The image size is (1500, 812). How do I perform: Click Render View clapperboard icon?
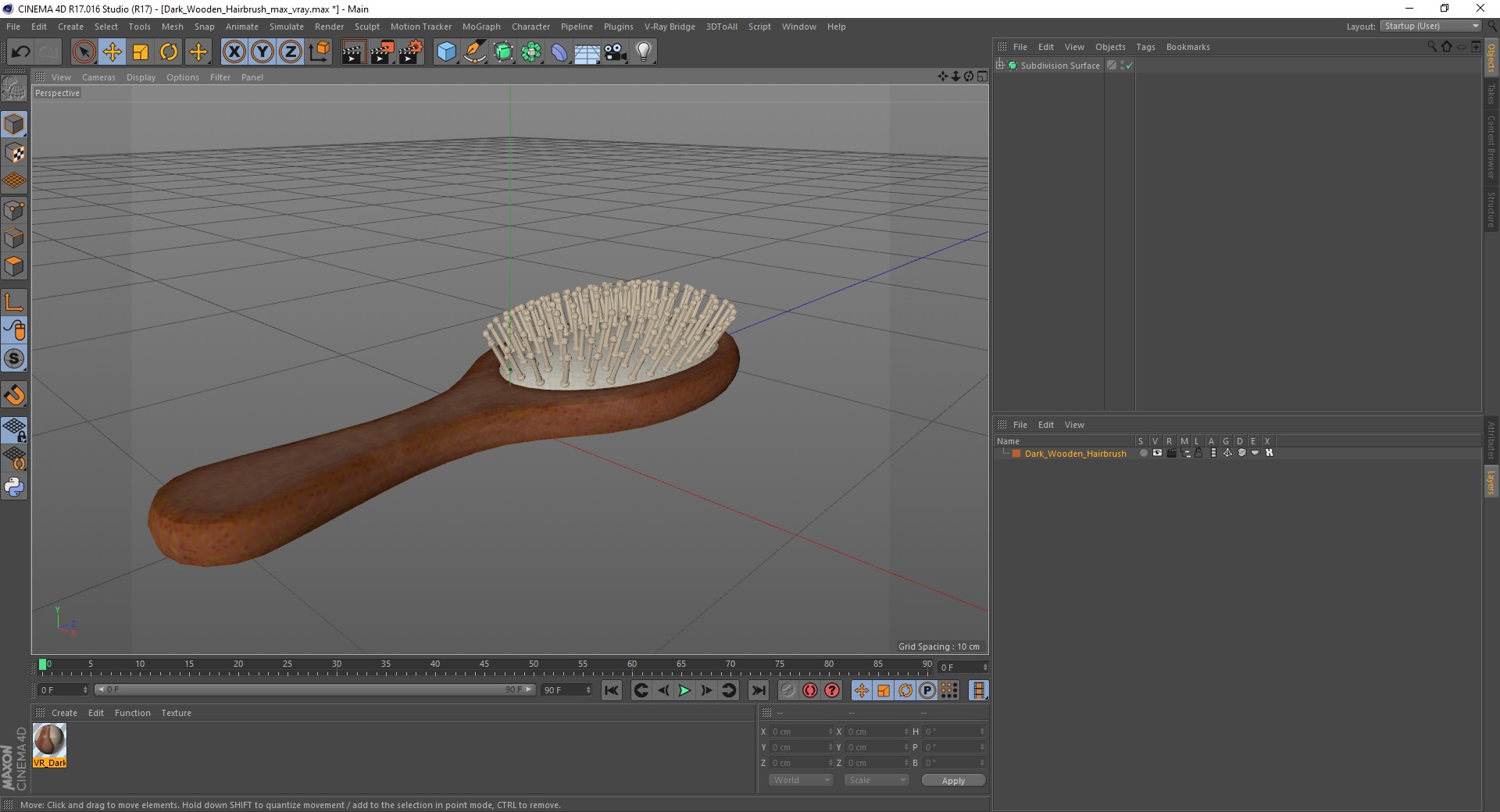353,52
